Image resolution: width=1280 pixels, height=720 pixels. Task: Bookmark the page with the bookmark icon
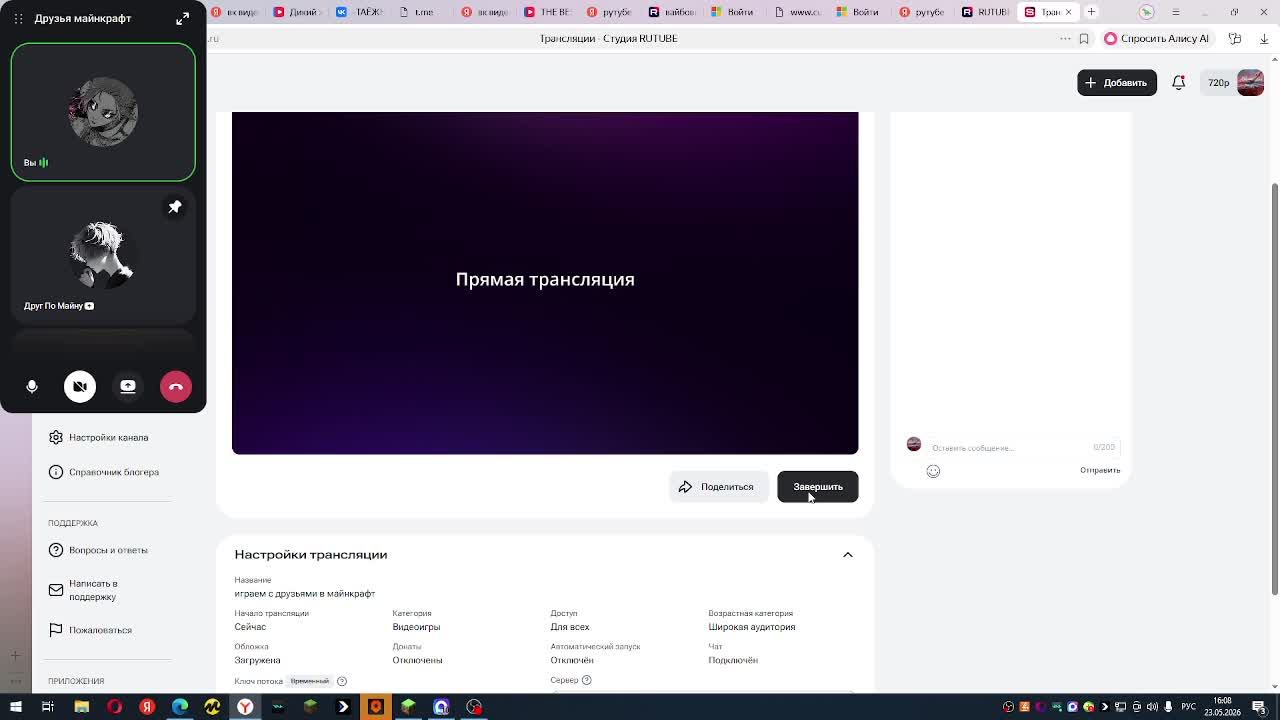coord(1084,38)
